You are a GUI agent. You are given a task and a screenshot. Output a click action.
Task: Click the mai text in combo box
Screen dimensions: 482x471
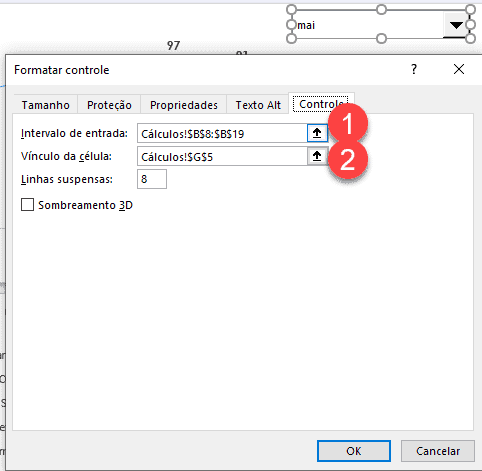[306, 25]
